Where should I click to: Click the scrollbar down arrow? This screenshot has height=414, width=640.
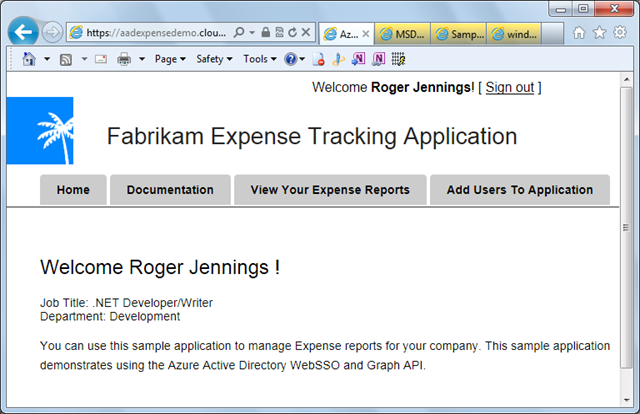[627, 401]
